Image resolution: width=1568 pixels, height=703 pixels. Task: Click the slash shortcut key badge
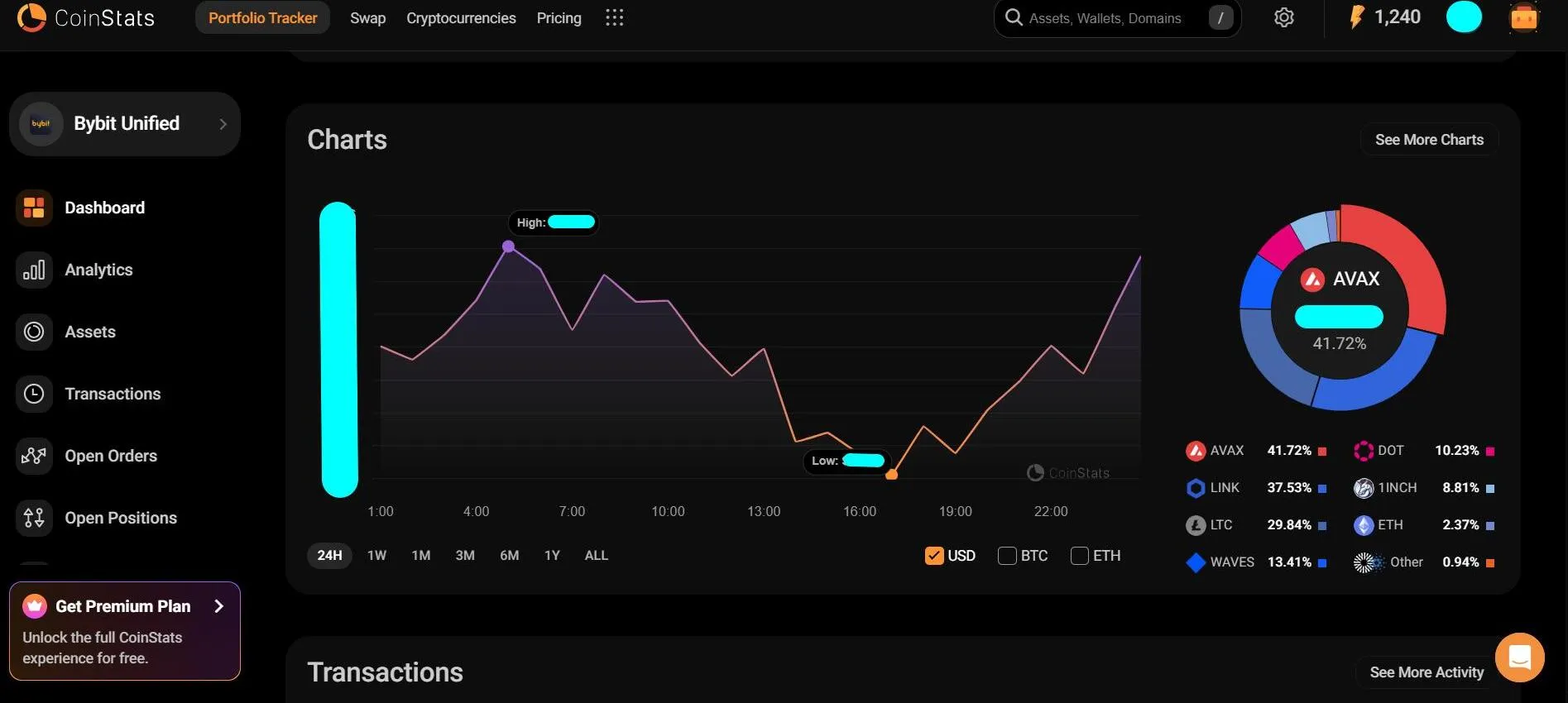(x=1220, y=17)
